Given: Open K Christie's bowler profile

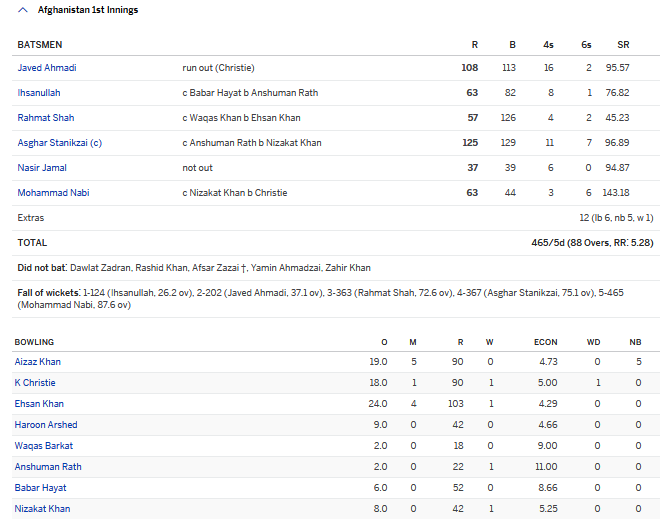Looking at the screenshot, I should coord(35,383).
